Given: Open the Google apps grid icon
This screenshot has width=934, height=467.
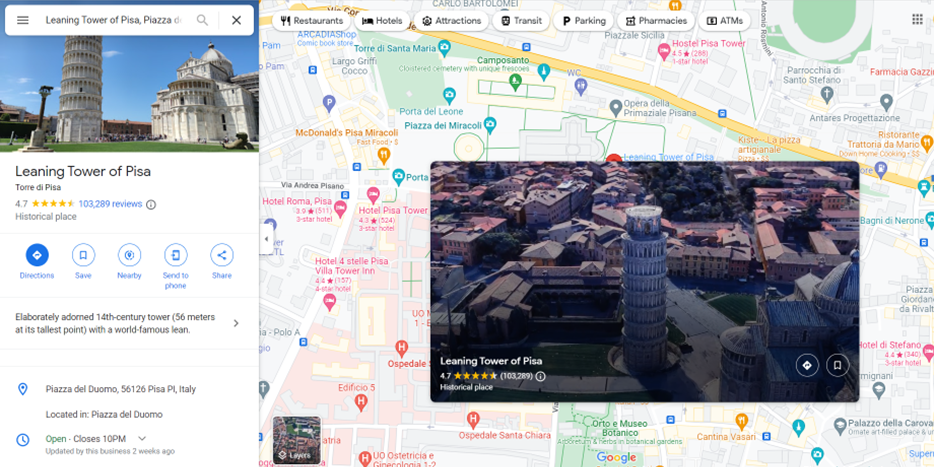Looking at the screenshot, I should coord(917,20).
